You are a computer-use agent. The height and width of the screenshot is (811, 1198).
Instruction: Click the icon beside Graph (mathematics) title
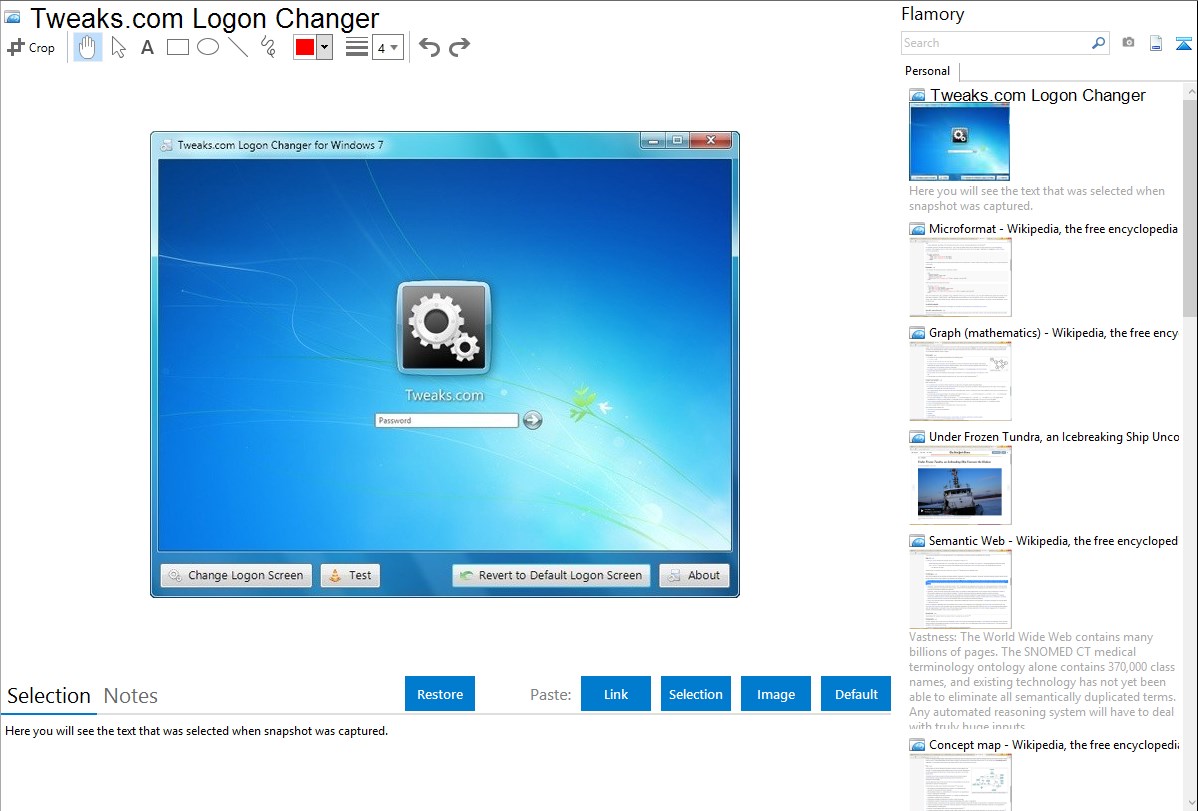click(x=917, y=333)
